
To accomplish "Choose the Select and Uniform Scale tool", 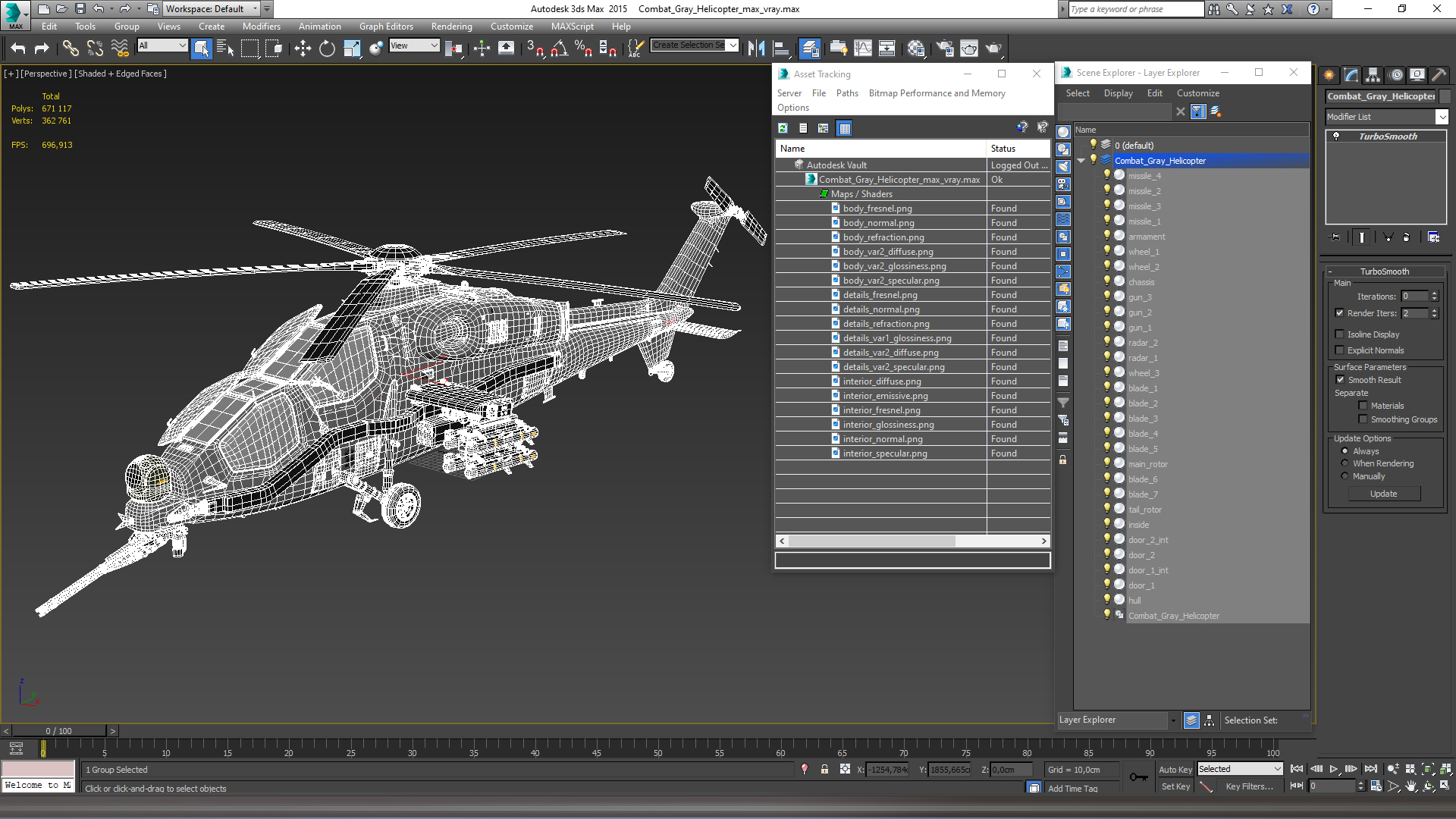I will tap(352, 49).
